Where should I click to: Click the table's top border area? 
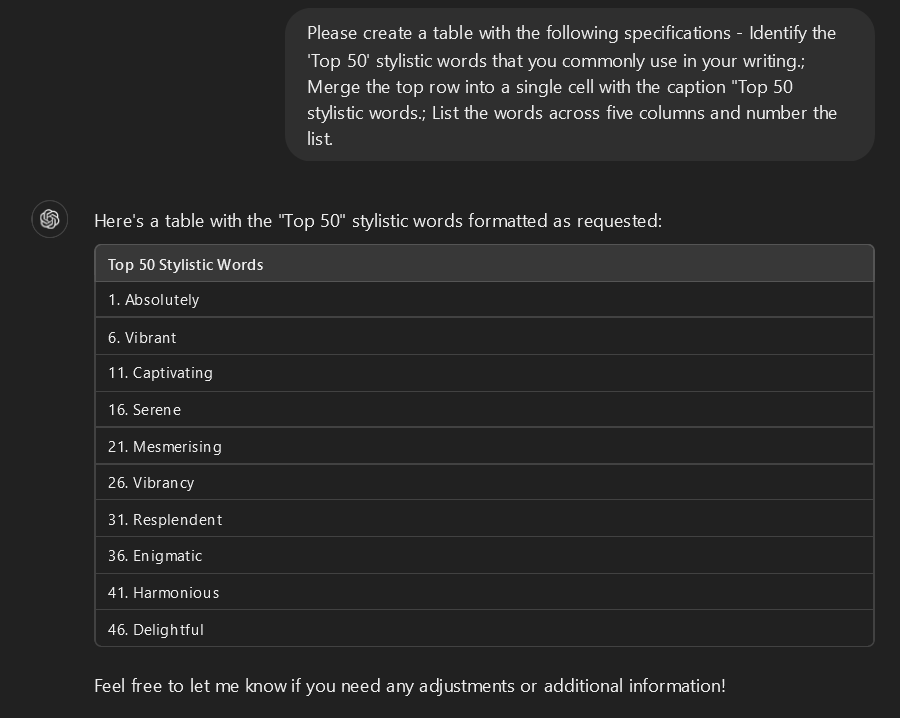click(485, 246)
